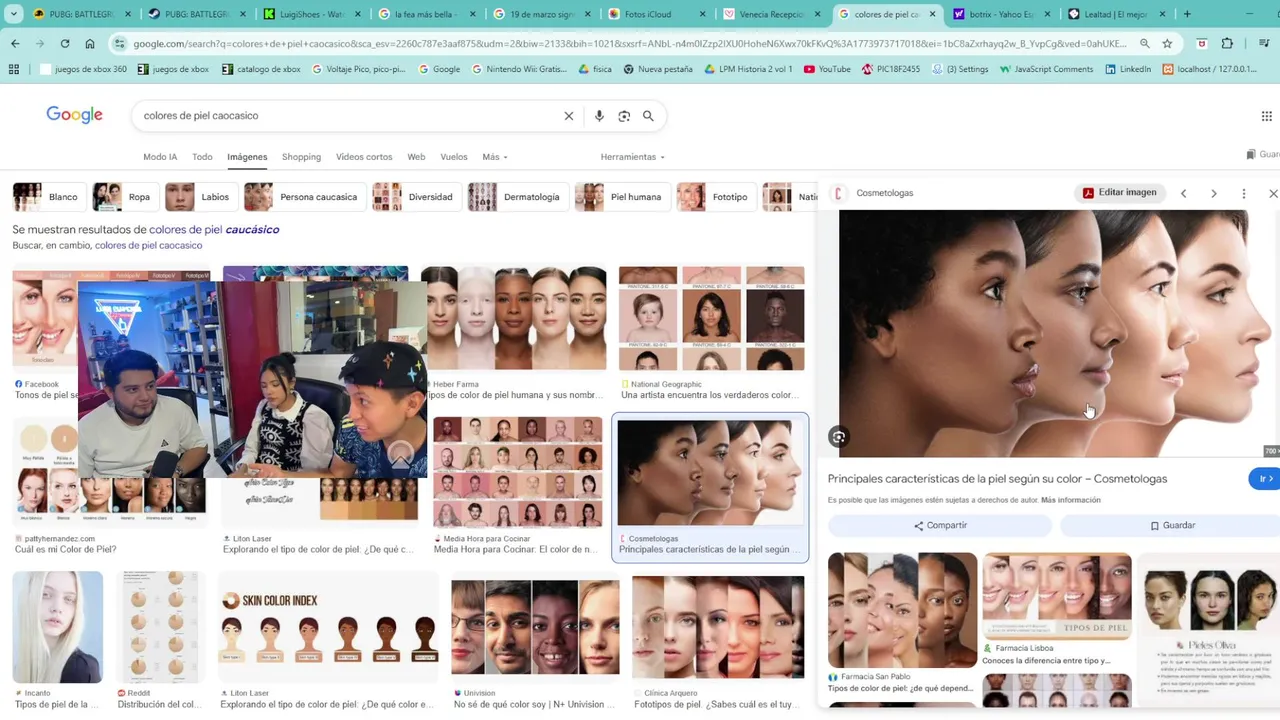Start voice search with microphone icon
The image size is (1280, 720).
599,116
